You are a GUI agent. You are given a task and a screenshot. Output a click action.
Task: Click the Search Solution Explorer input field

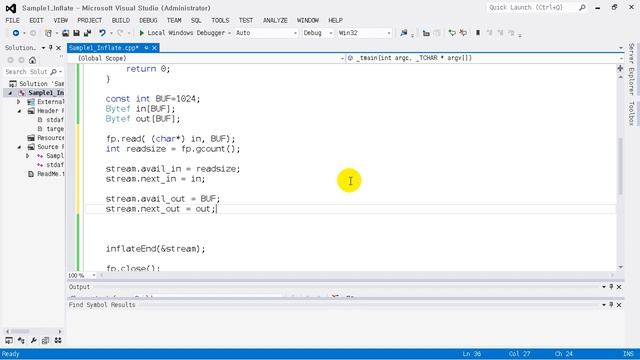tap(27, 72)
